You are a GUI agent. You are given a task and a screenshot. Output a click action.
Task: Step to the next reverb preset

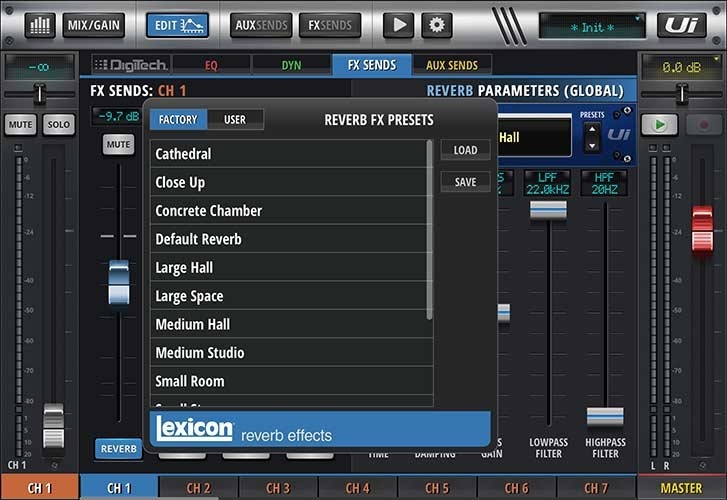coord(592,146)
